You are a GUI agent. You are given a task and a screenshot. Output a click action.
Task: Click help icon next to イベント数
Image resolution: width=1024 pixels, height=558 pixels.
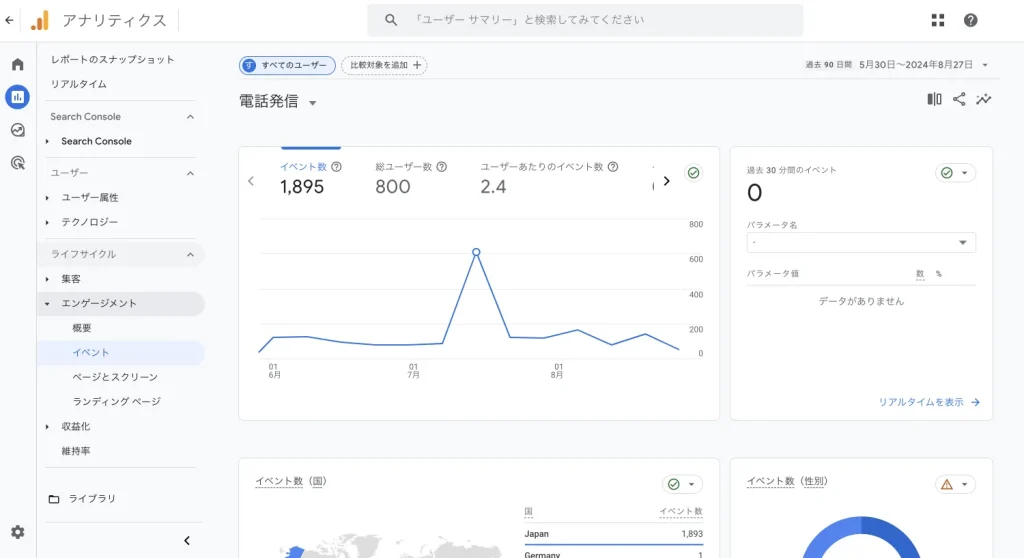(336, 167)
